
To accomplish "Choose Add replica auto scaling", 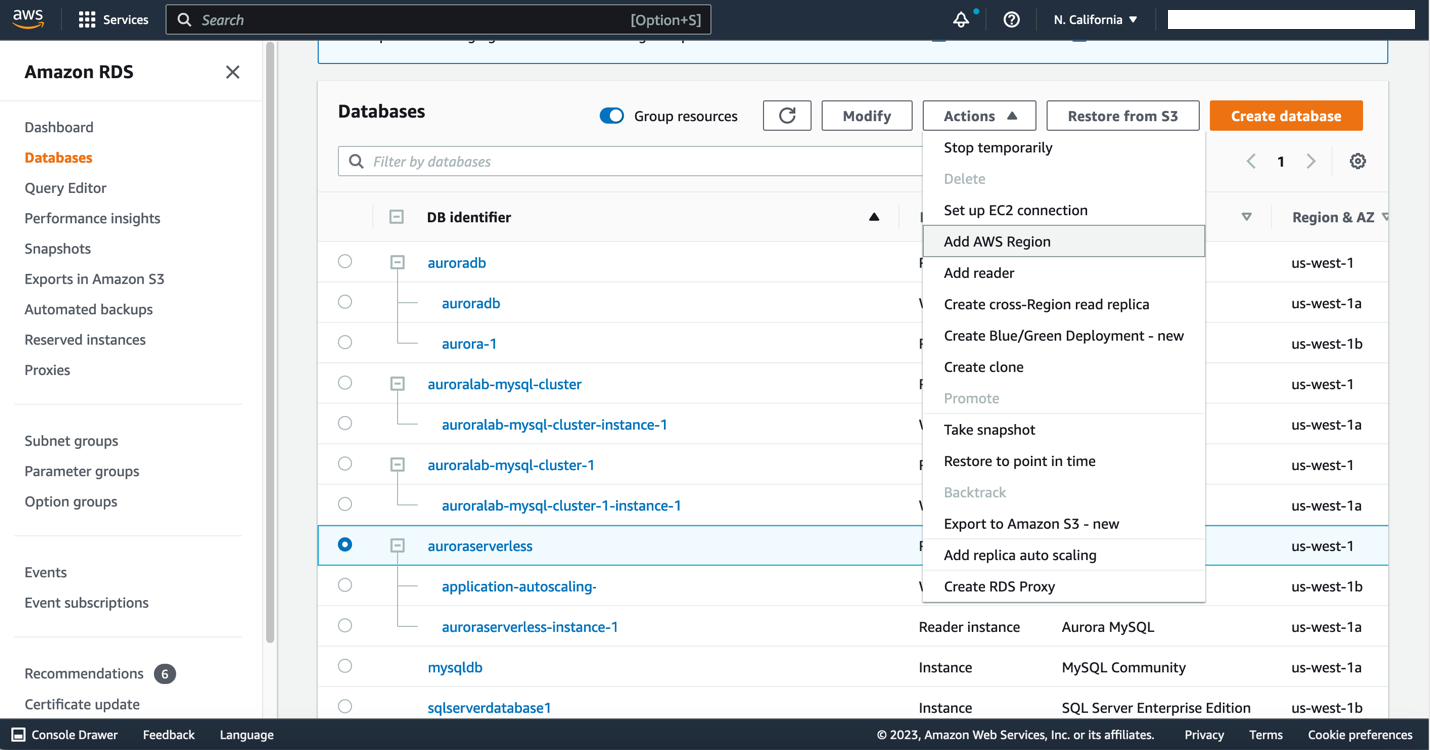I will [x=1064, y=555].
